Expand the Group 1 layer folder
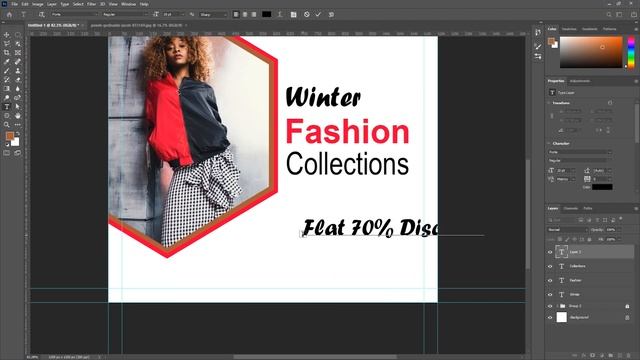The image size is (640, 360). pos(557,306)
